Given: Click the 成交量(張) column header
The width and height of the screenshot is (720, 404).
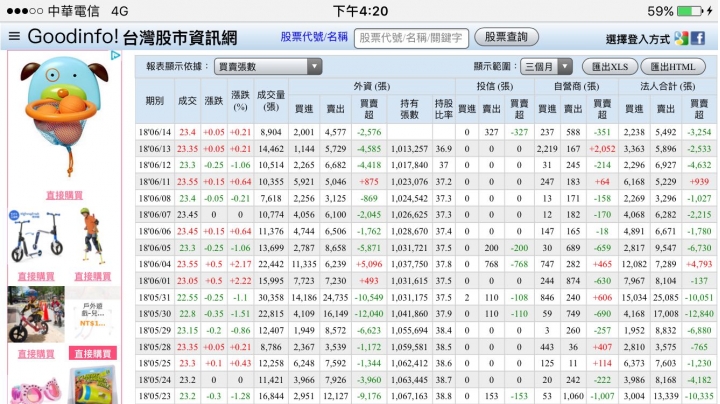Looking at the screenshot, I should click(271, 101).
